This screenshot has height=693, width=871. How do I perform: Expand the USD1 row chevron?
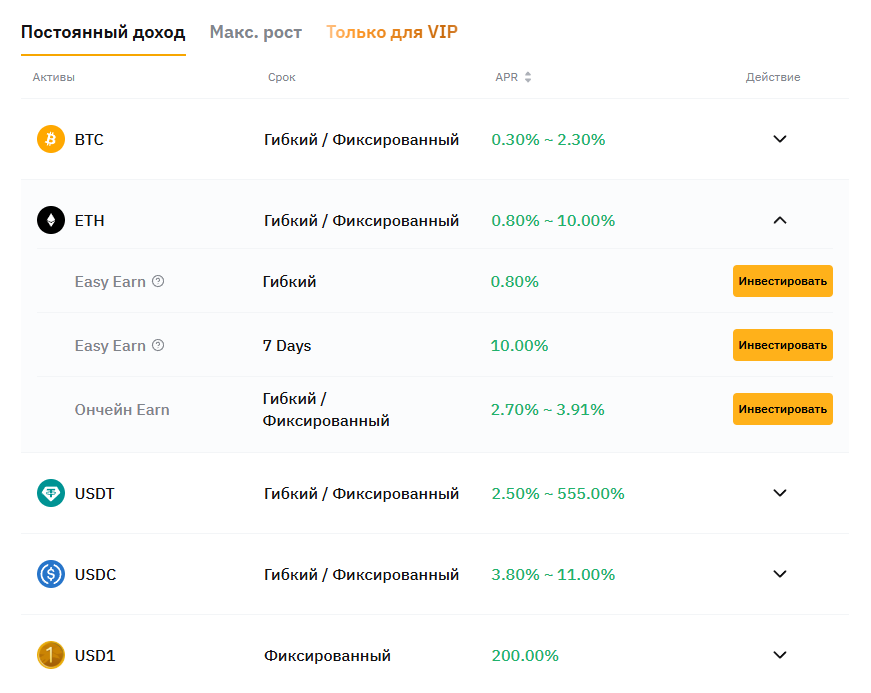(780, 655)
